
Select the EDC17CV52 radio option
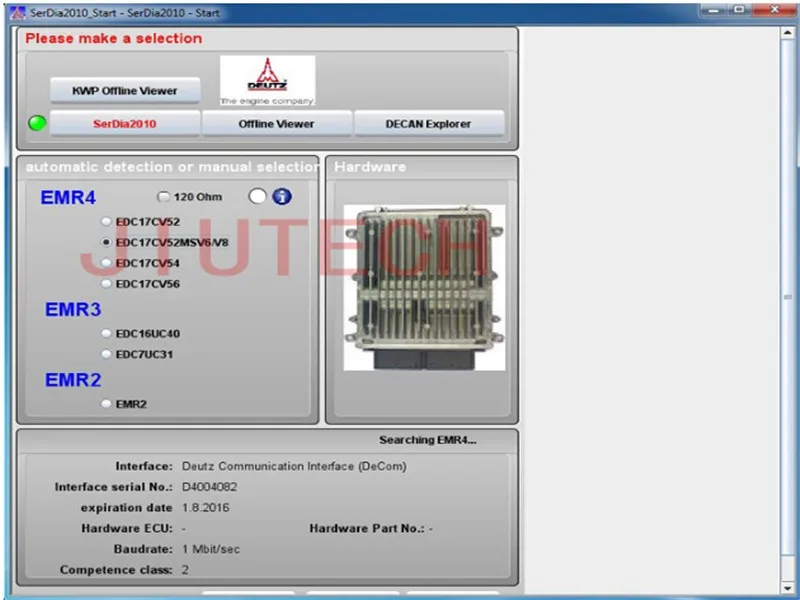[106, 222]
